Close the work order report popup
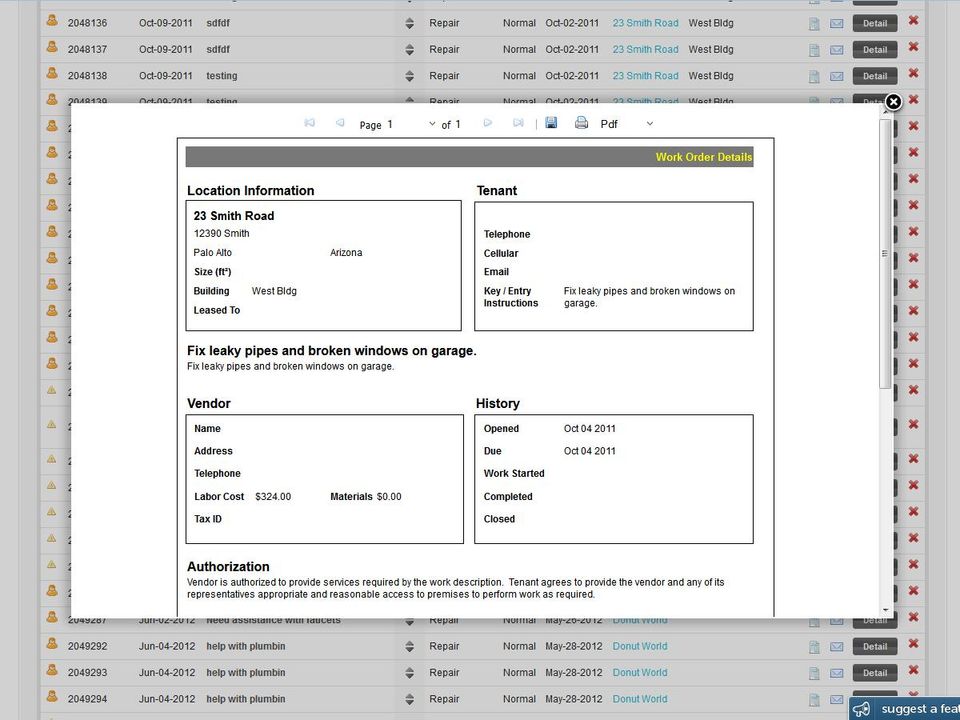This screenshot has height=720, width=960. [893, 102]
